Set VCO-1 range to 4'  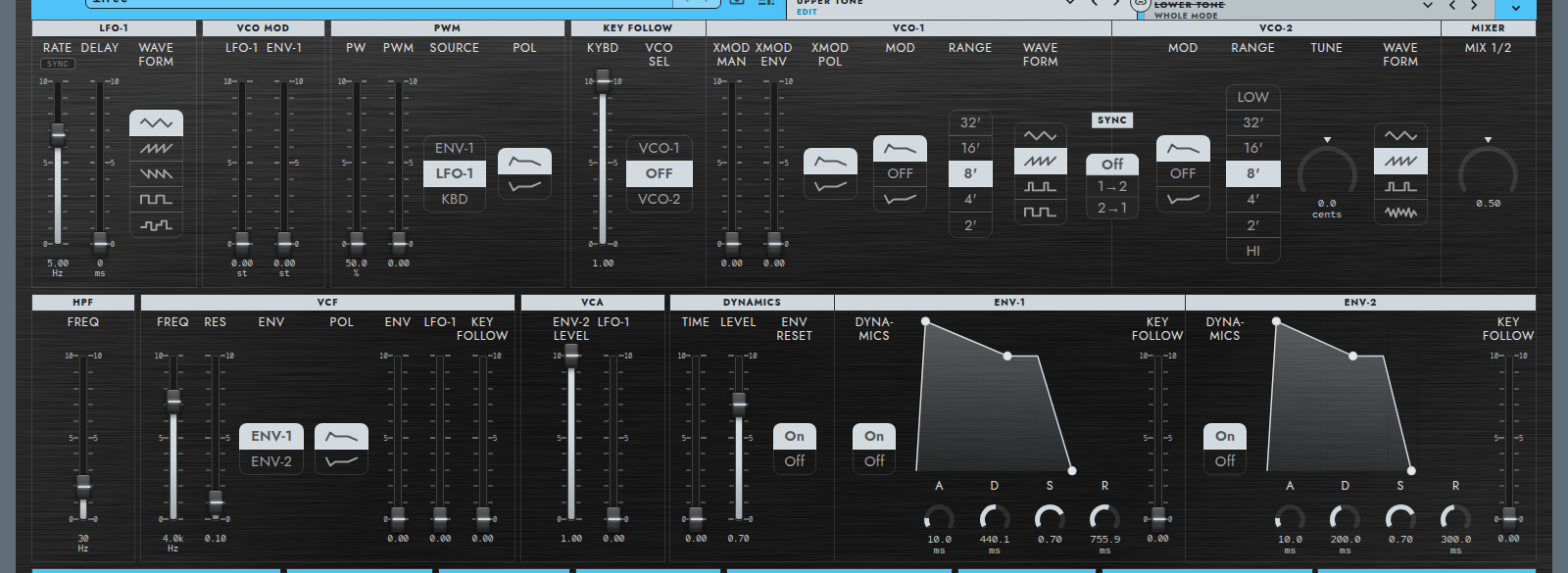click(x=970, y=199)
